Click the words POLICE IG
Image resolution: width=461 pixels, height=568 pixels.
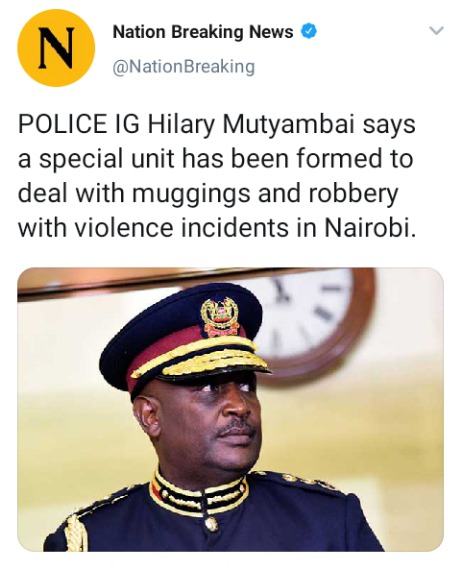[x=78, y=124]
